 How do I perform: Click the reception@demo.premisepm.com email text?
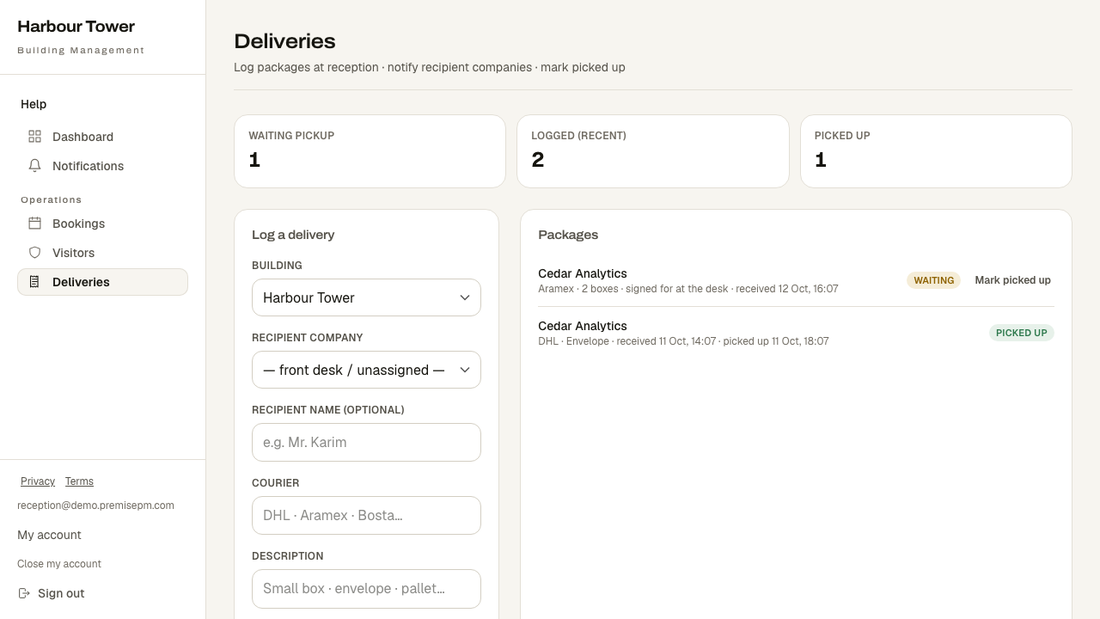95,505
